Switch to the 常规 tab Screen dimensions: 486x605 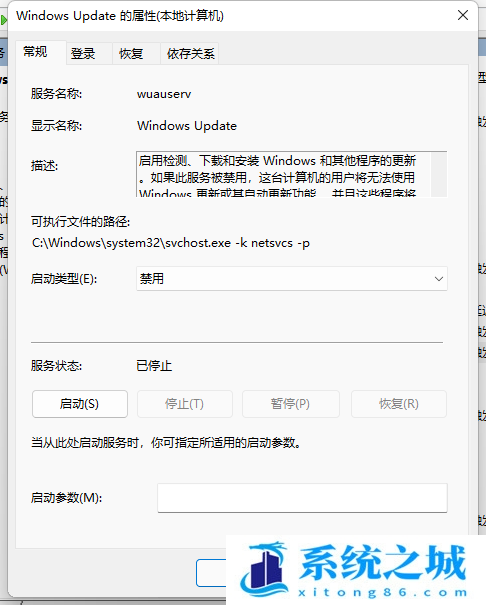pos(40,52)
